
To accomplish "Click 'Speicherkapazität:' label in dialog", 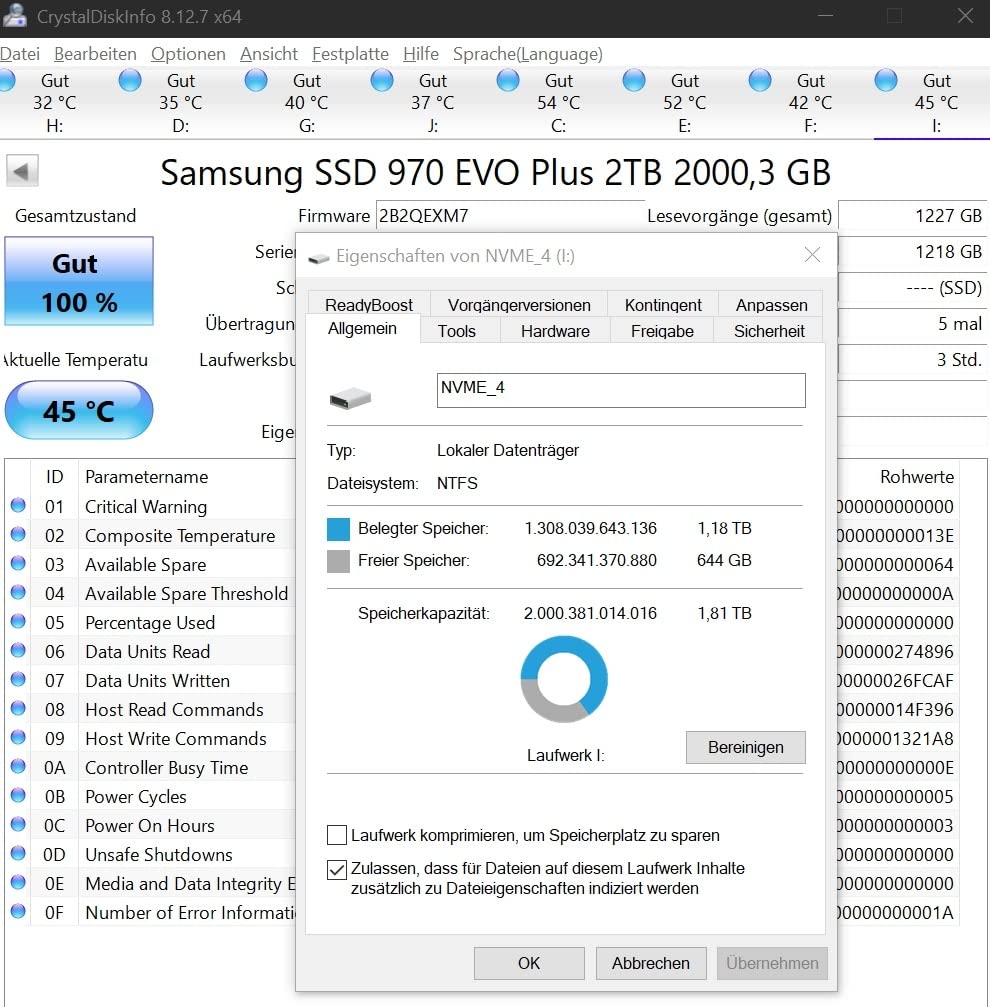I will 424,613.
